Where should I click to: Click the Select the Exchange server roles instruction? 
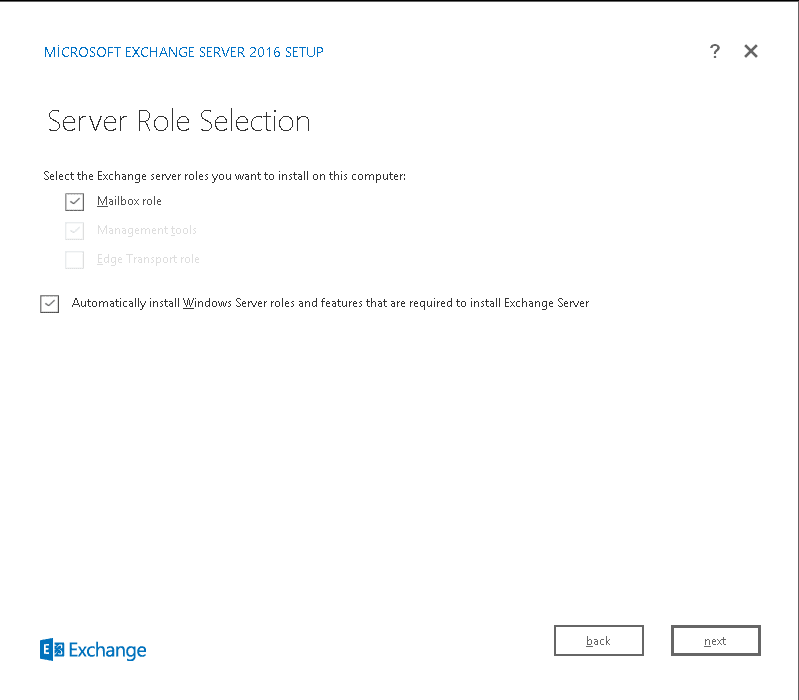[224, 176]
